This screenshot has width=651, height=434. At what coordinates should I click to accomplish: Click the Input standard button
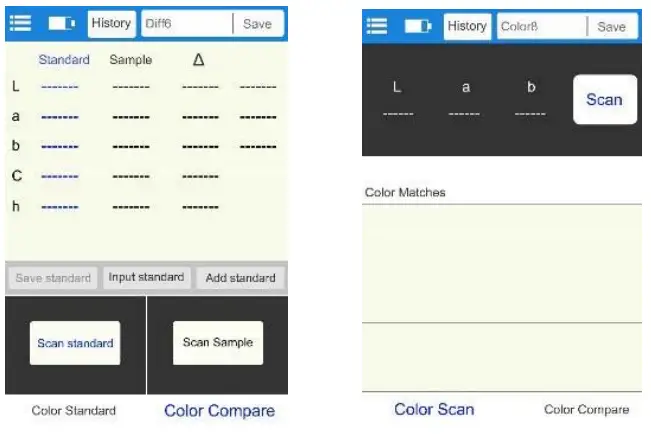pyautogui.click(x=146, y=277)
